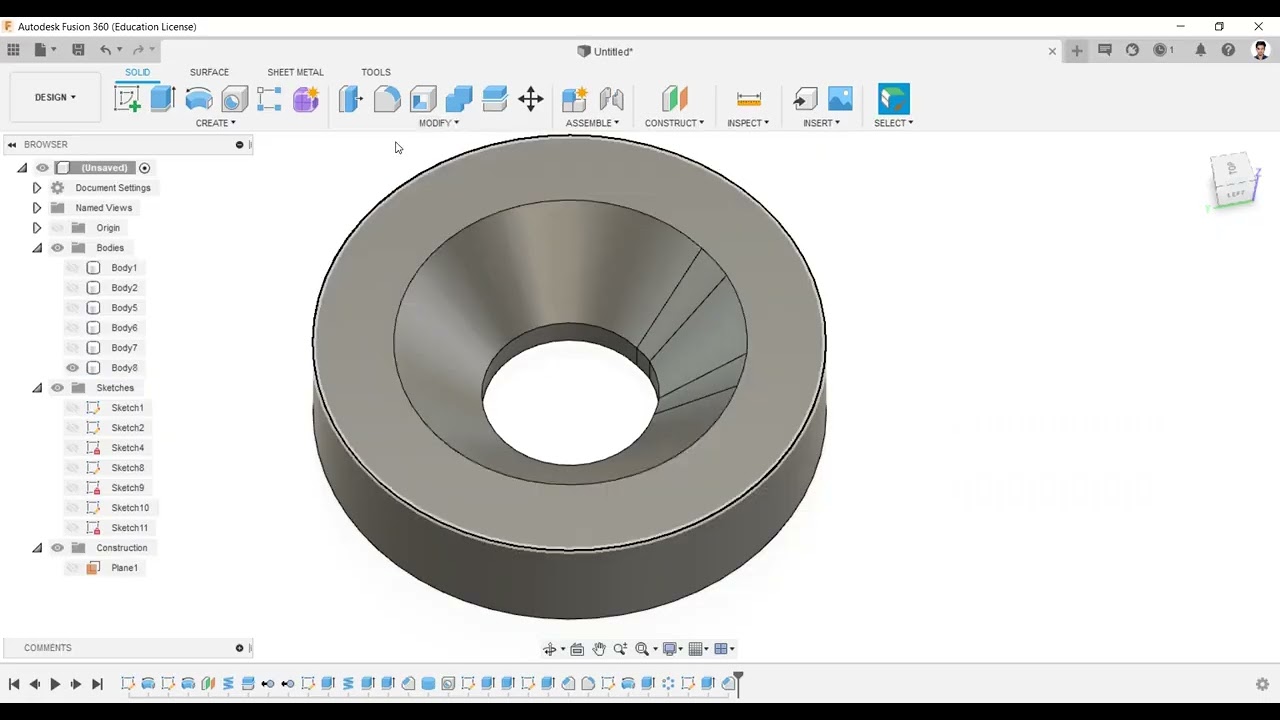Image resolution: width=1280 pixels, height=720 pixels.
Task: Select the Shell tool
Action: point(423,98)
